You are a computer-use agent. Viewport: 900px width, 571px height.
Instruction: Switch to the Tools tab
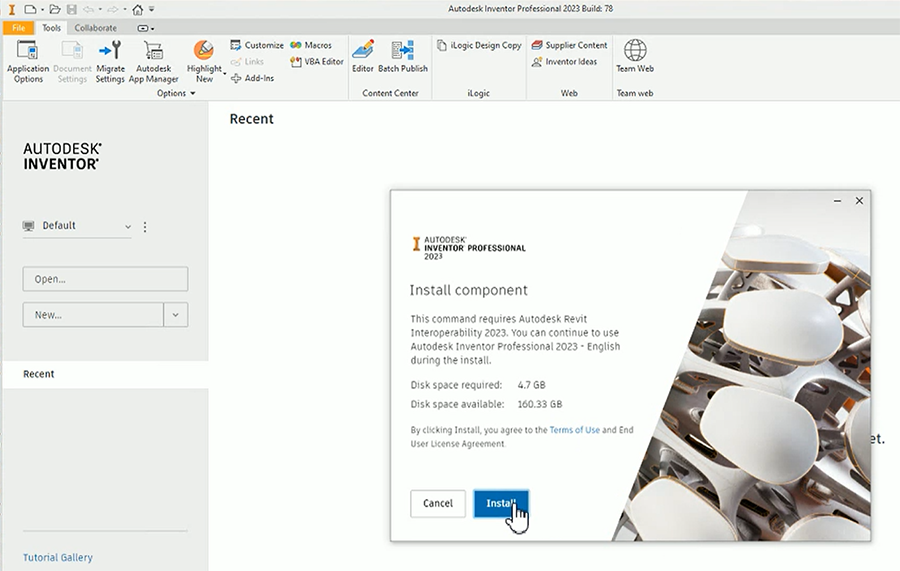pos(51,28)
